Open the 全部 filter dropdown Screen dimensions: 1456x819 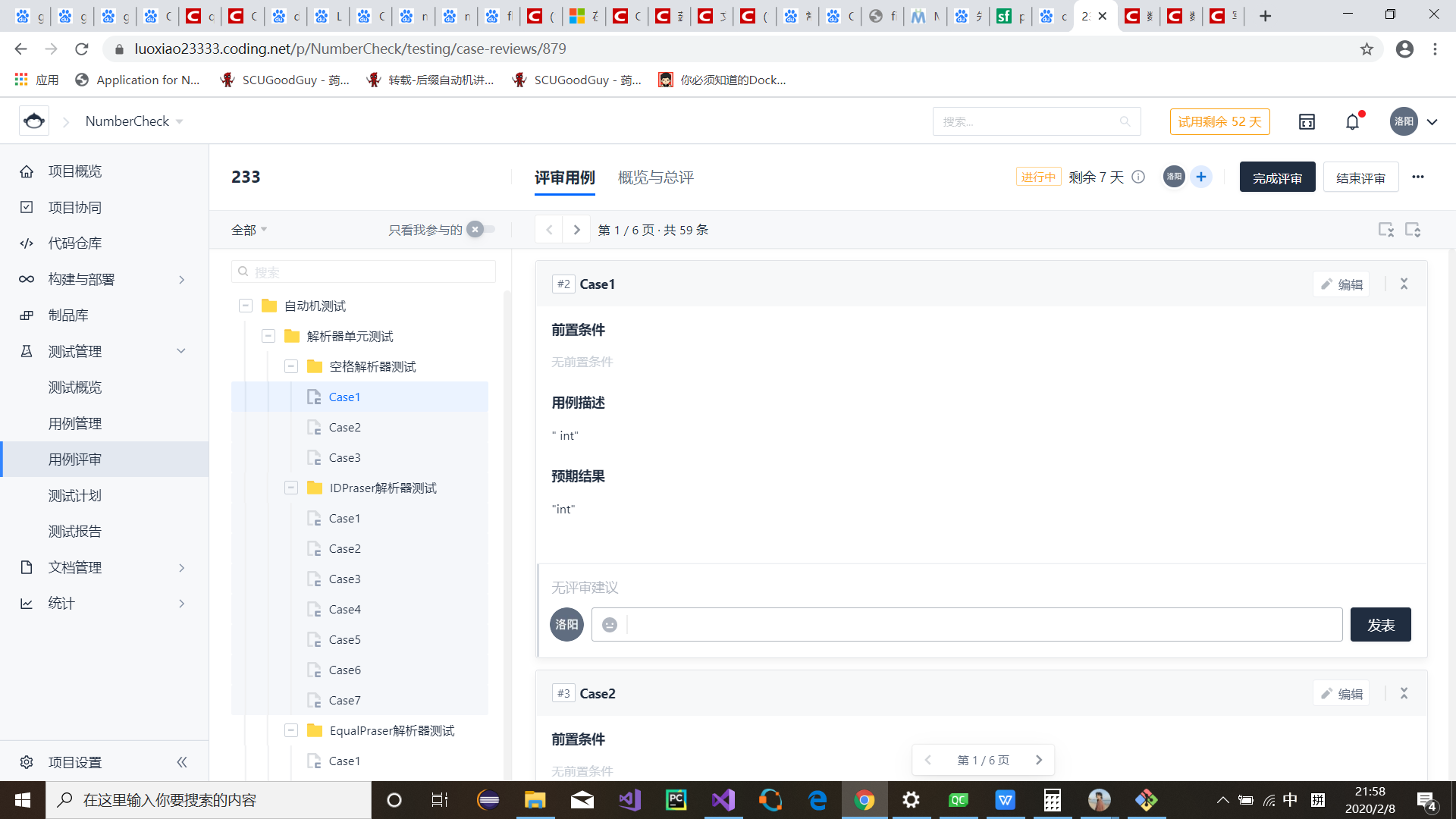click(x=249, y=230)
